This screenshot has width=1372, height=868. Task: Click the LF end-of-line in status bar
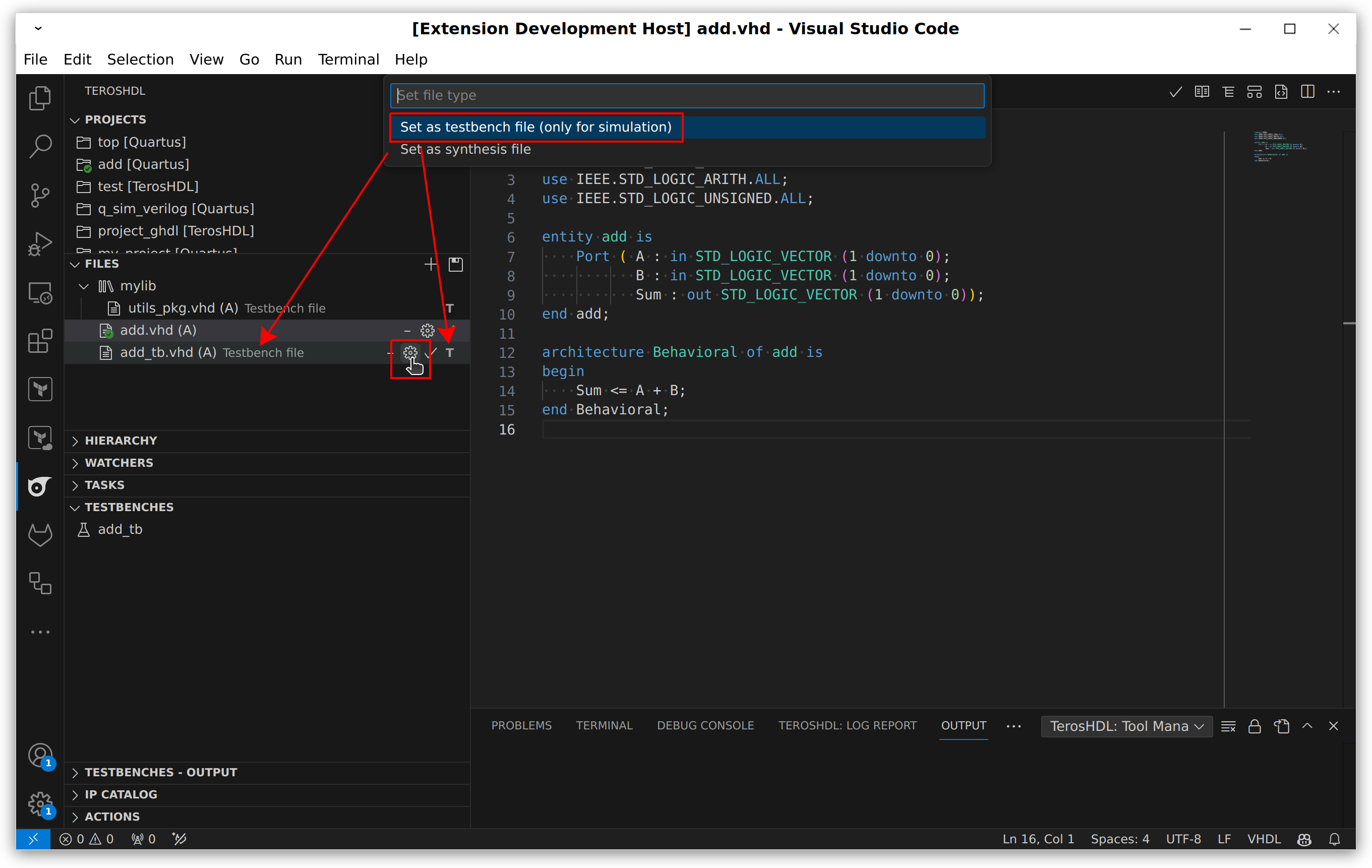(1224, 839)
